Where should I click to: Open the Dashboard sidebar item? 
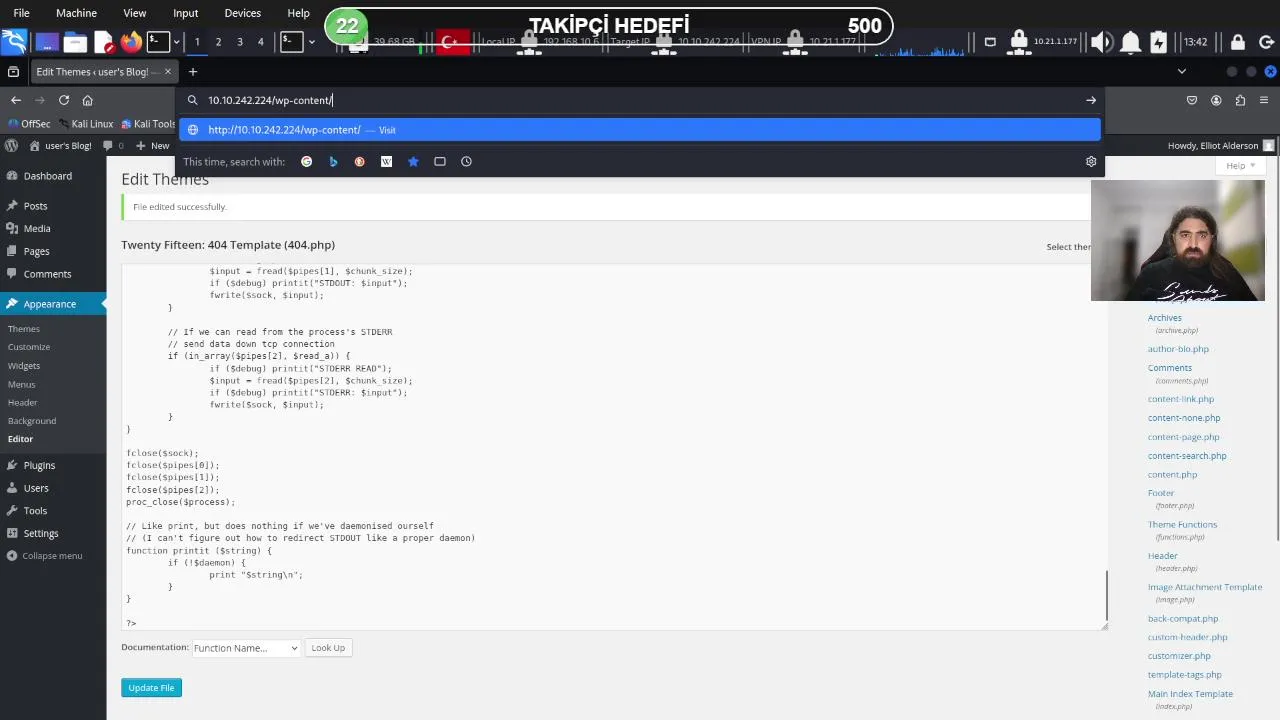click(53, 176)
